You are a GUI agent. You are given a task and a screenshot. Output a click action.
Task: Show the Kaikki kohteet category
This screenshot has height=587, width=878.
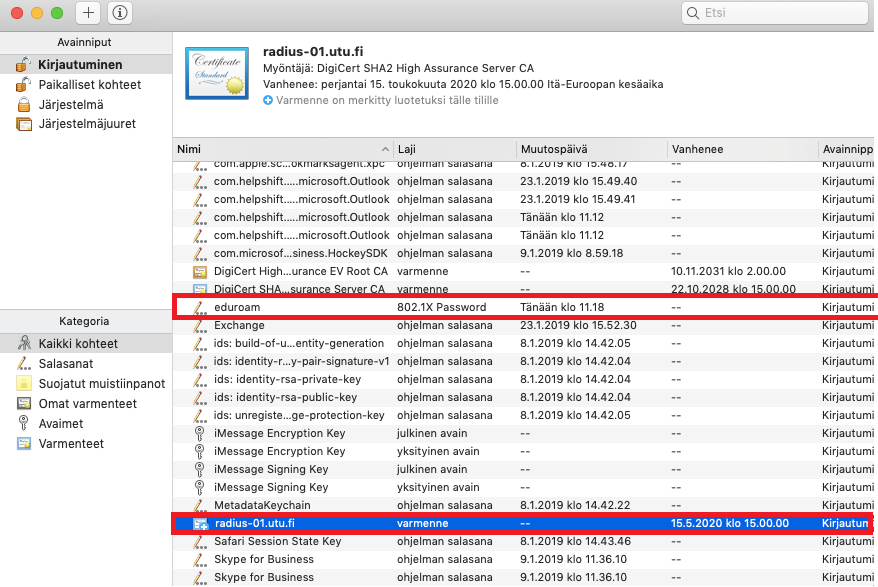point(77,343)
